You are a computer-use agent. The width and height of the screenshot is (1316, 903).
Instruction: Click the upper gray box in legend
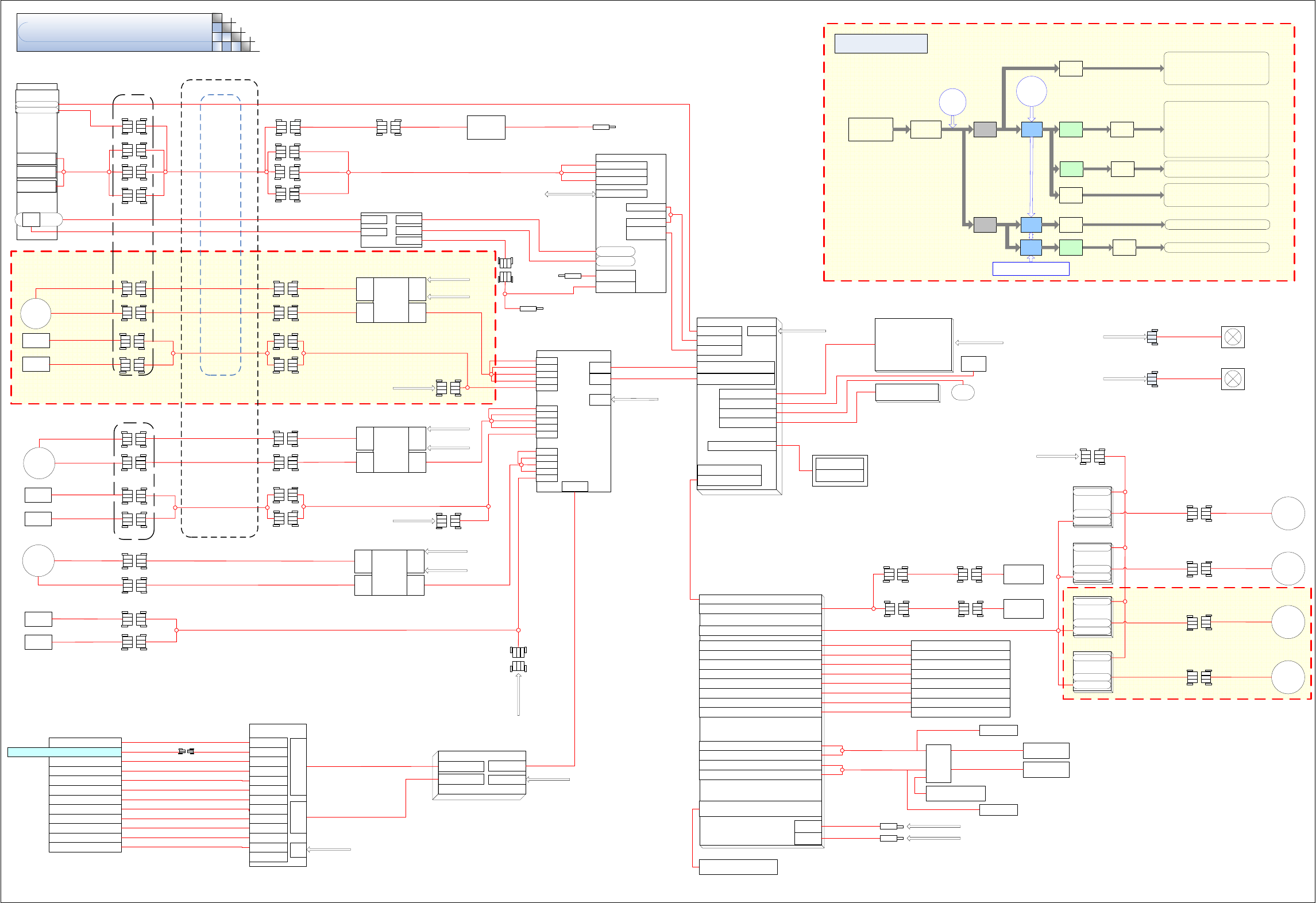pos(985,129)
